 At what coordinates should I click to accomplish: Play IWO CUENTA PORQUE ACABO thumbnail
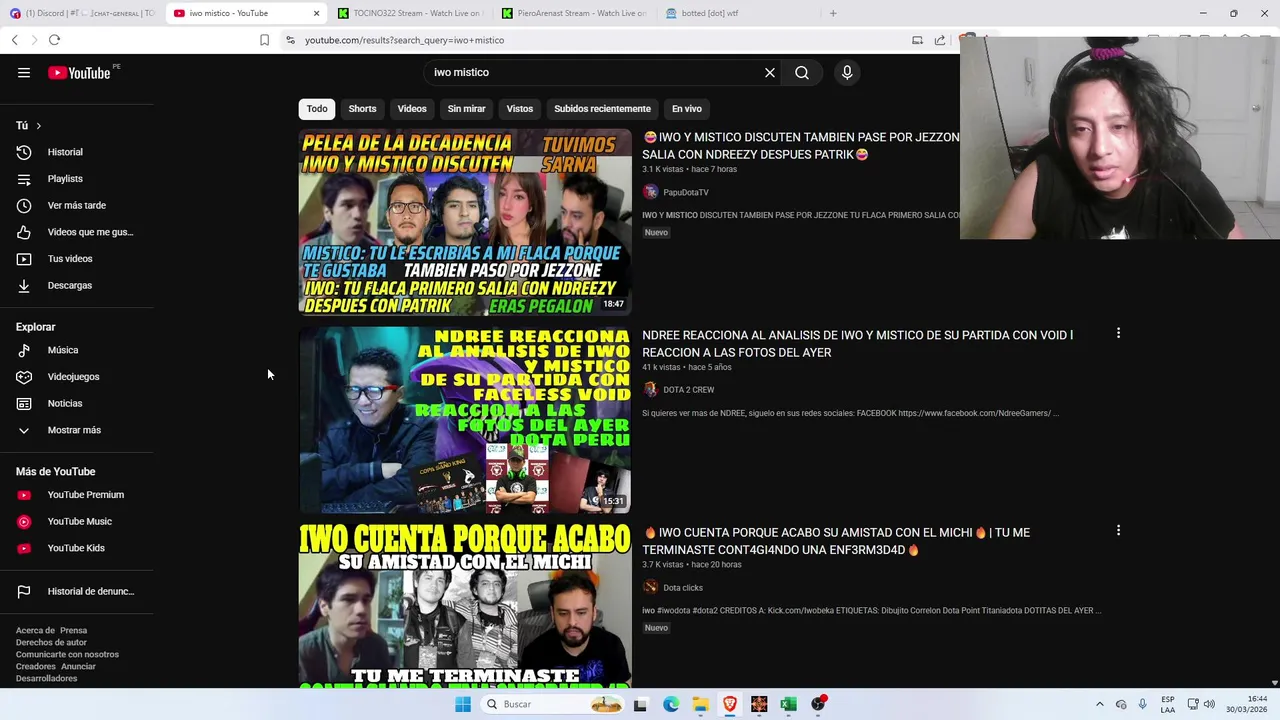(x=465, y=605)
